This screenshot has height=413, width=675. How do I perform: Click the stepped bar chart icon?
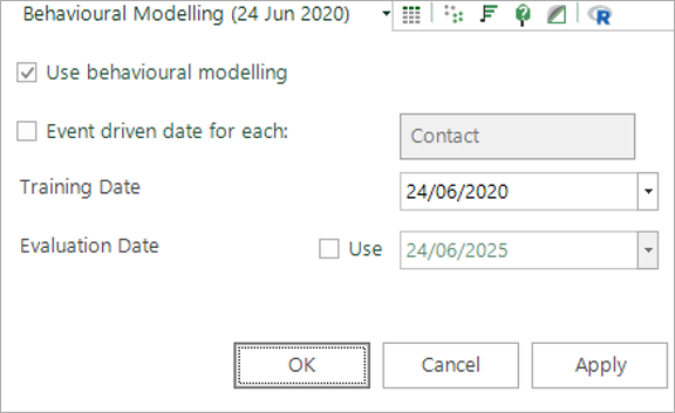tap(487, 15)
